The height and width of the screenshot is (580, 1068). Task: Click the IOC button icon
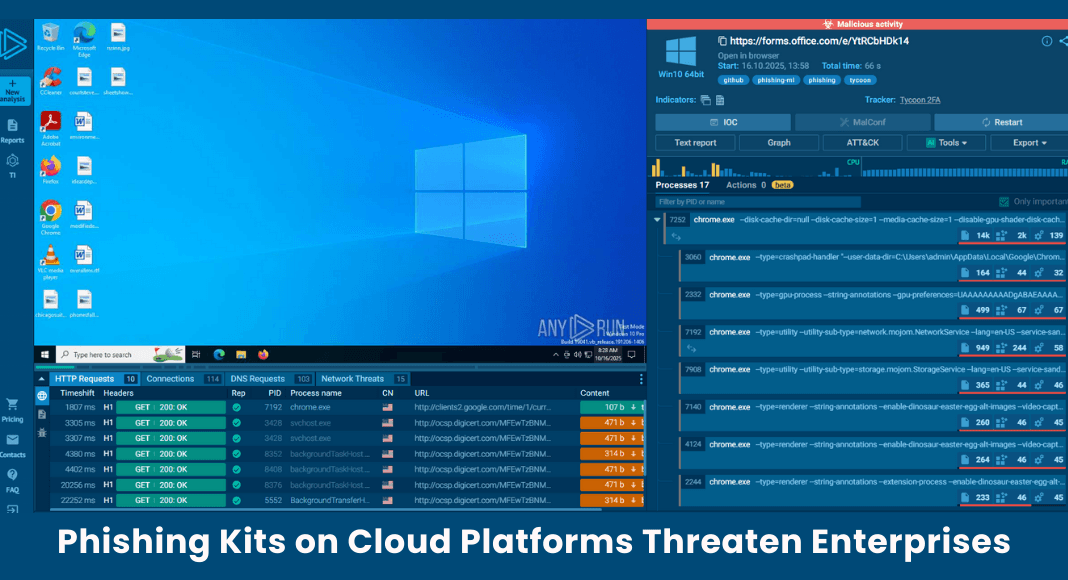[x=713, y=122]
